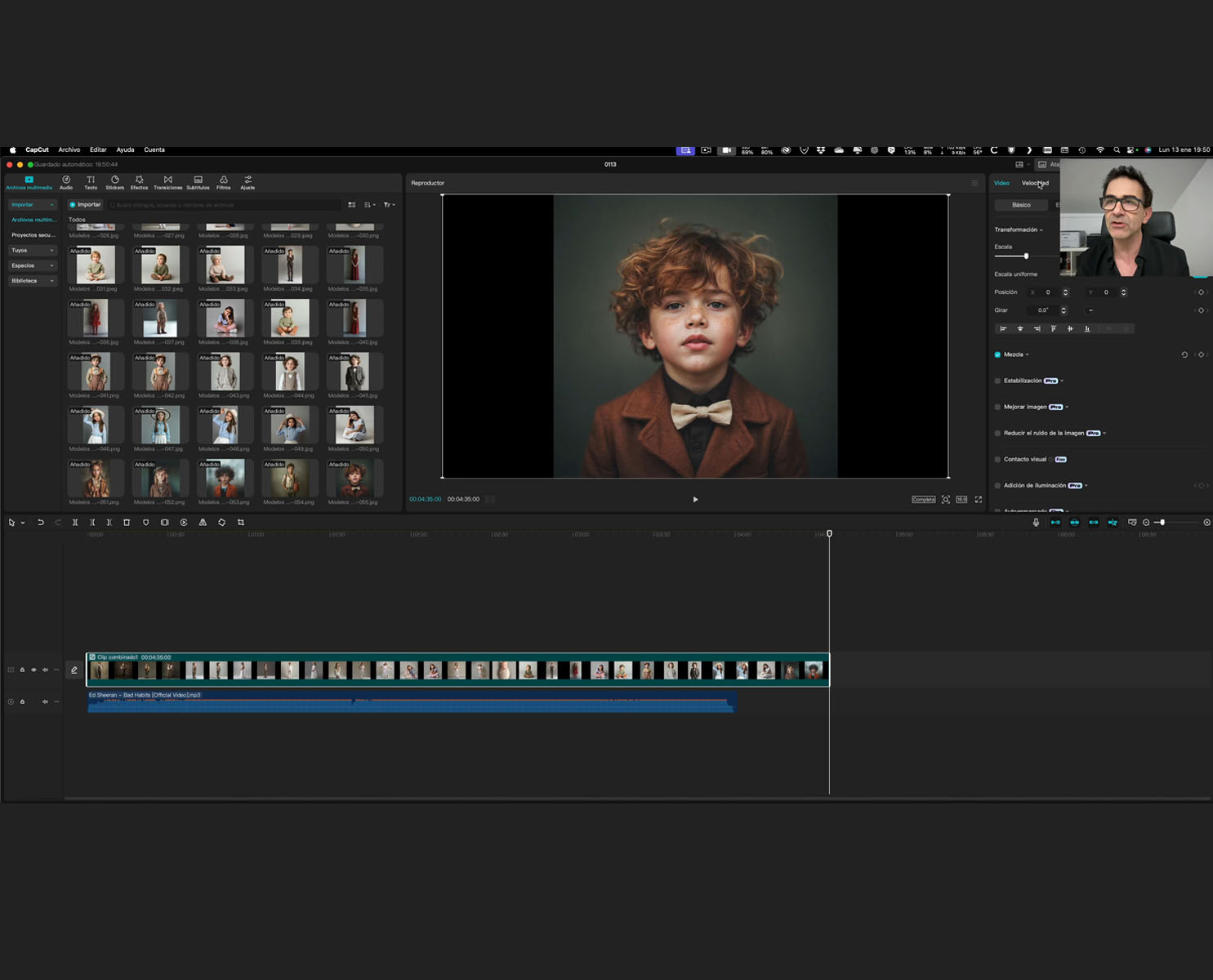Image resolution: width=1213 pixels, height=980 pixels.
Task: Adjust the timeline zoom slider
Action: point(1162,523)
